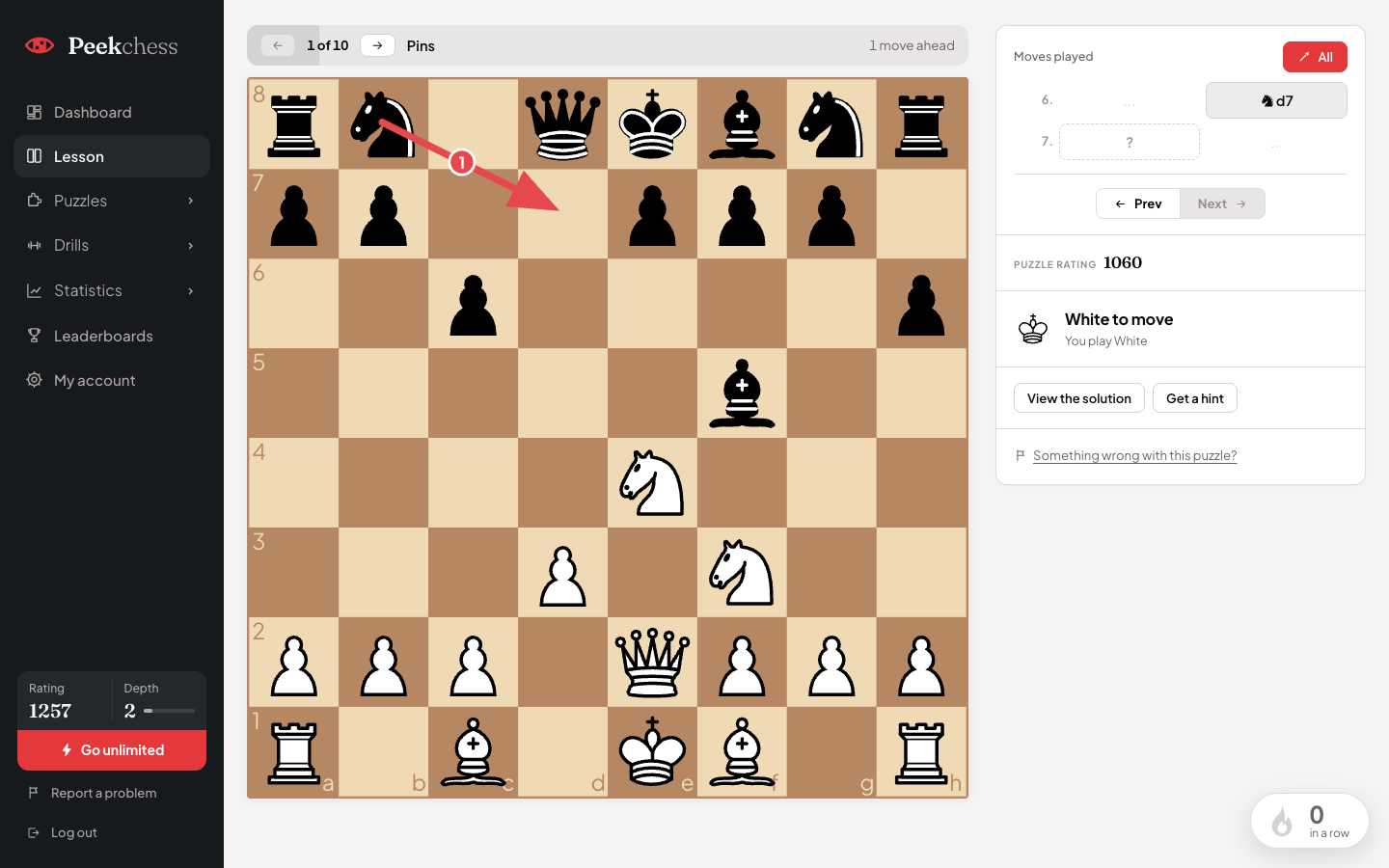Screen dimensions: 1389x868
Task: Click the empty d6 square
Action: point(563,304)
